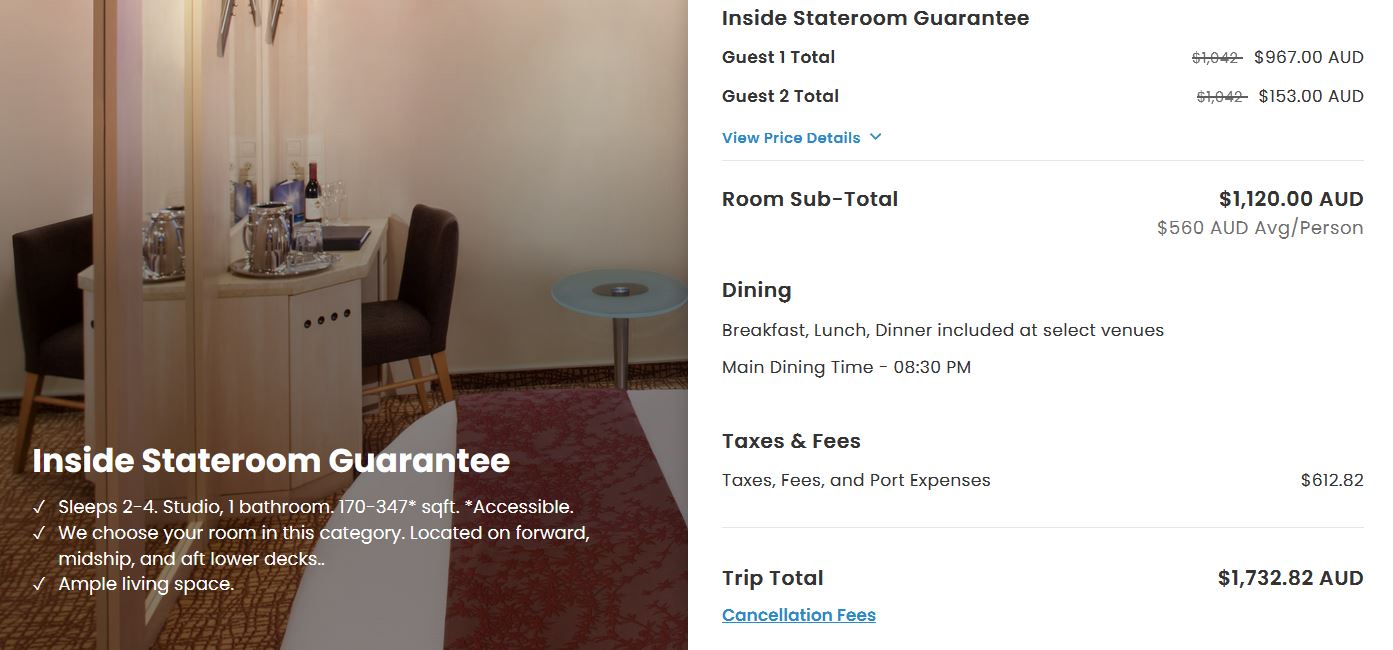Click the Taxes & Fees heading
The image size is (1393, 650).
[791, 441]
